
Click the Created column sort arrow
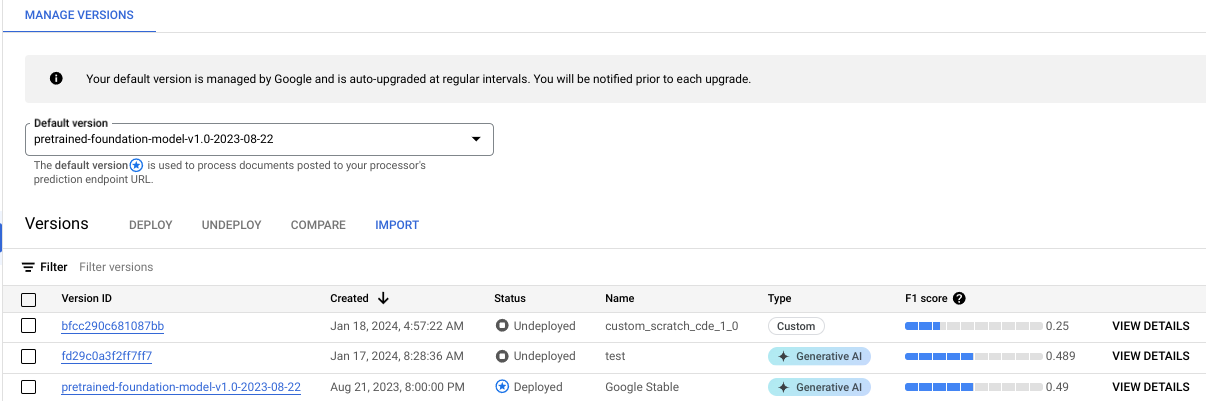383,298
